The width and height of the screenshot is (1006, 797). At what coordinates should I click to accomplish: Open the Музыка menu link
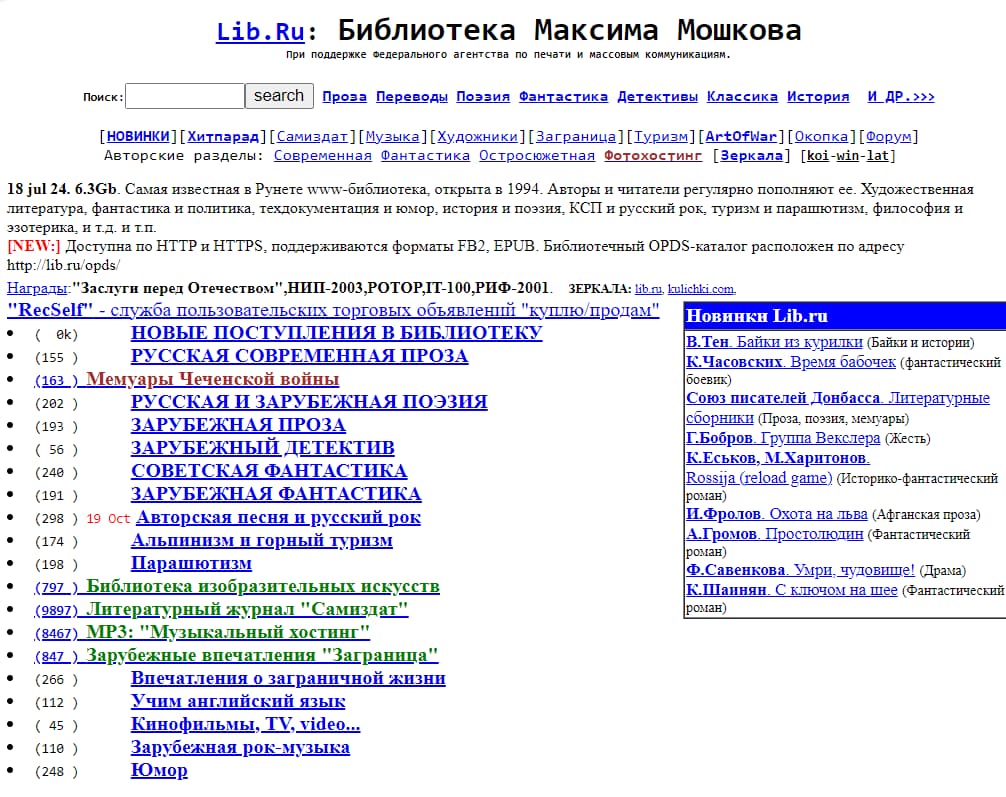[x=393, y=137]
